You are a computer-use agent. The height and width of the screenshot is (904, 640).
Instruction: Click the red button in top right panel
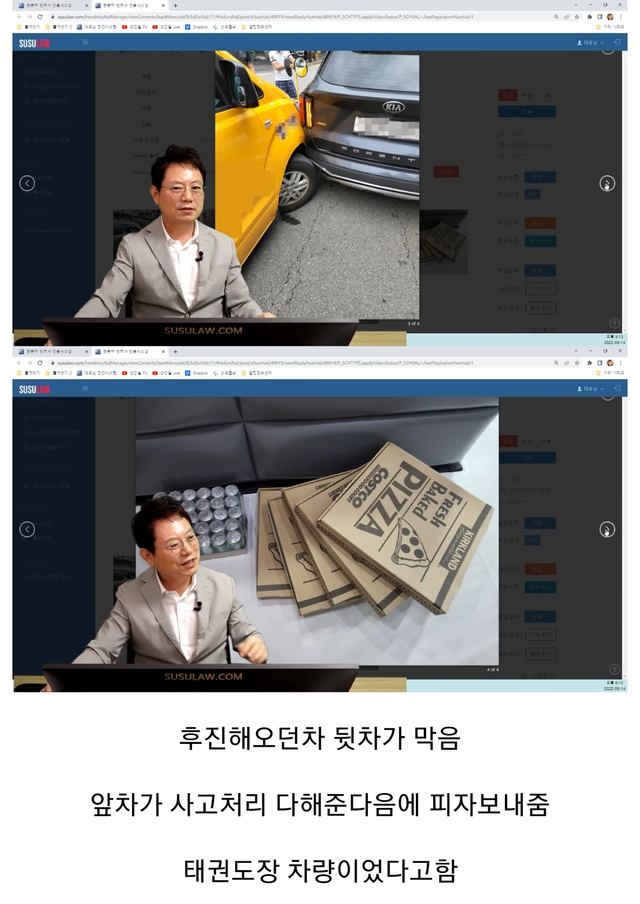507,95
